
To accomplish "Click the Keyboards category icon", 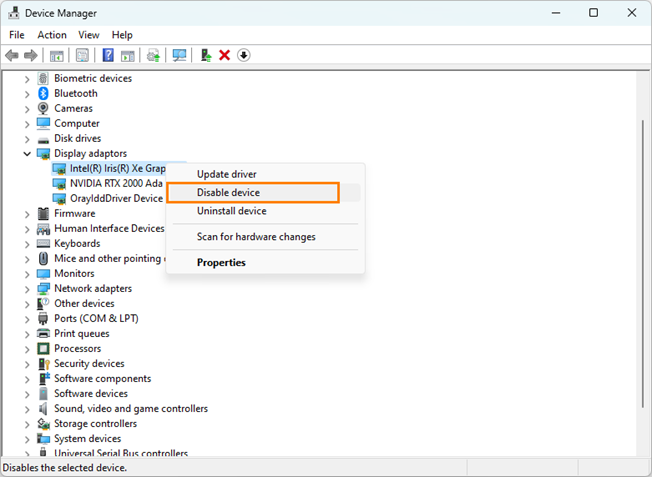I will pos(43,244).
